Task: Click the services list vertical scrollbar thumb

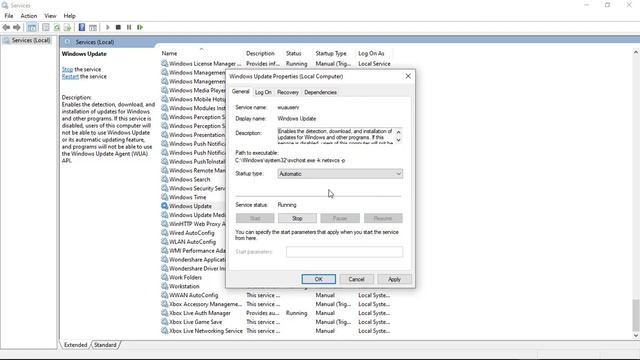Action: point(636,315)
